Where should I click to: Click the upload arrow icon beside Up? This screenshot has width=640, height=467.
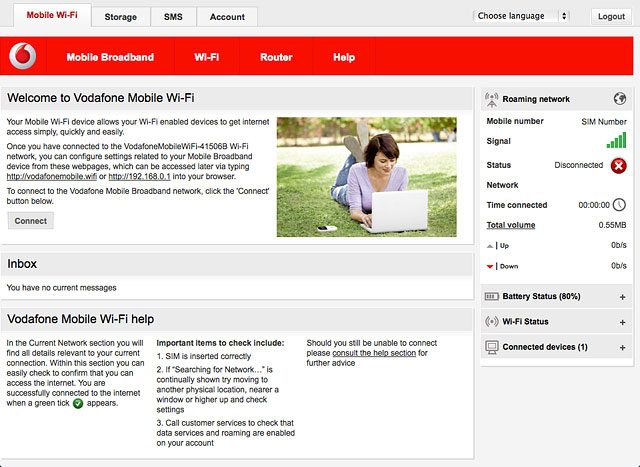[490, 246]
